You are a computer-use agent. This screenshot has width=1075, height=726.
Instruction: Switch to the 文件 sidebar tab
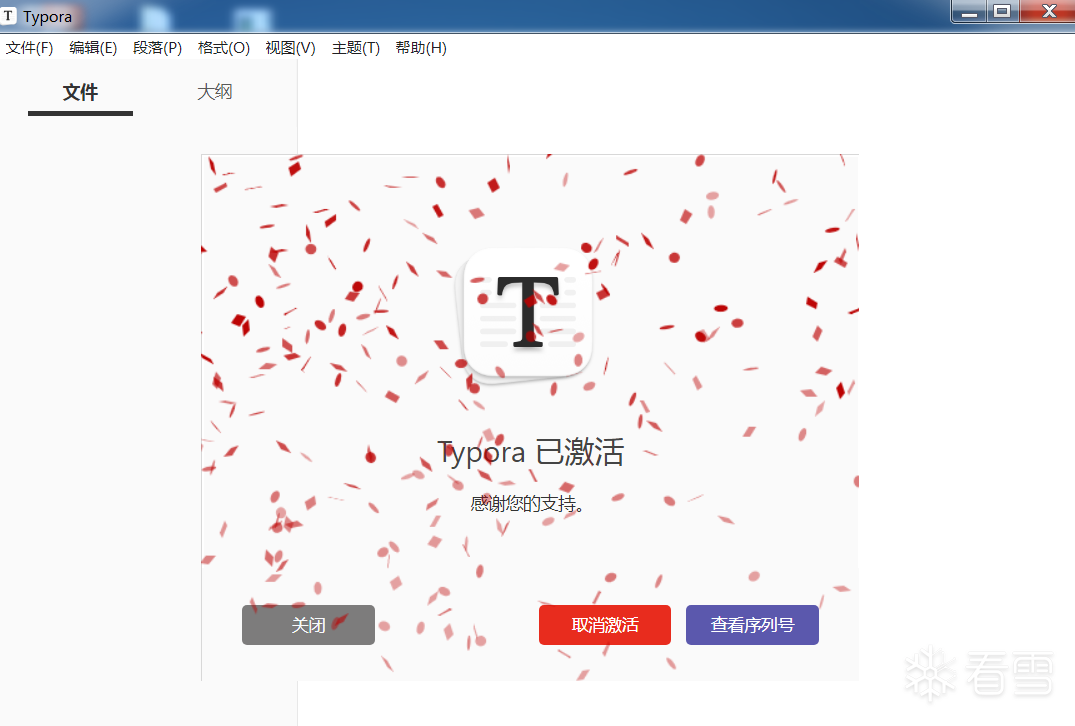pos(80,93)
